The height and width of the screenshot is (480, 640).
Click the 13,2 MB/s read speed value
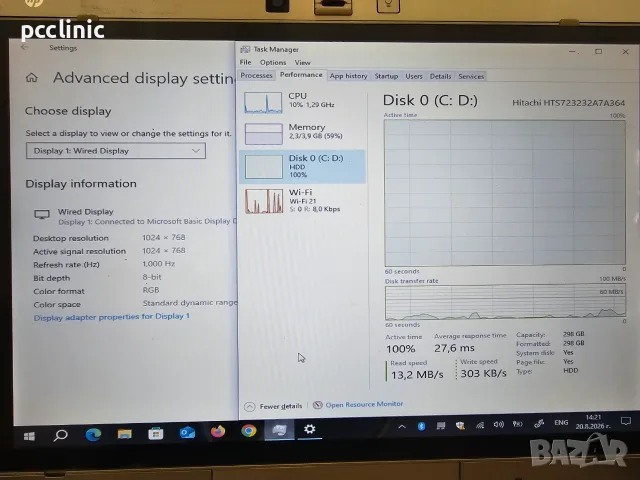tap(417, 374)
